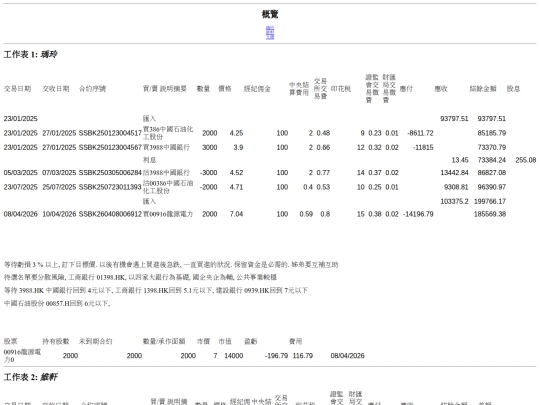Select contract number SSBK250123004567
Viewport: 540px width, 405px height.
click(x=110, y=147)
